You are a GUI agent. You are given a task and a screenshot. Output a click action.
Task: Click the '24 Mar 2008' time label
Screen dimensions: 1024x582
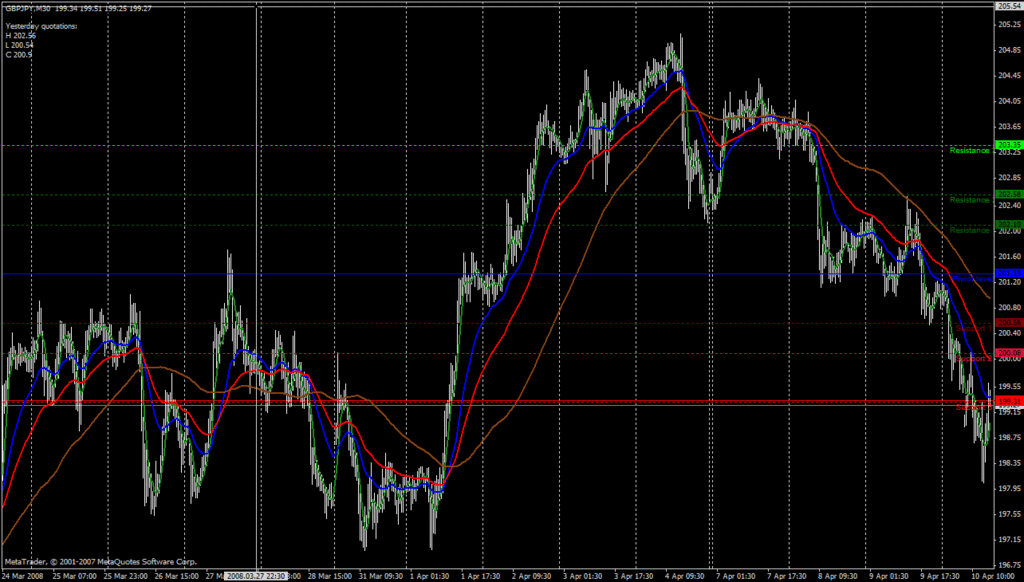(x=22, y=577)
